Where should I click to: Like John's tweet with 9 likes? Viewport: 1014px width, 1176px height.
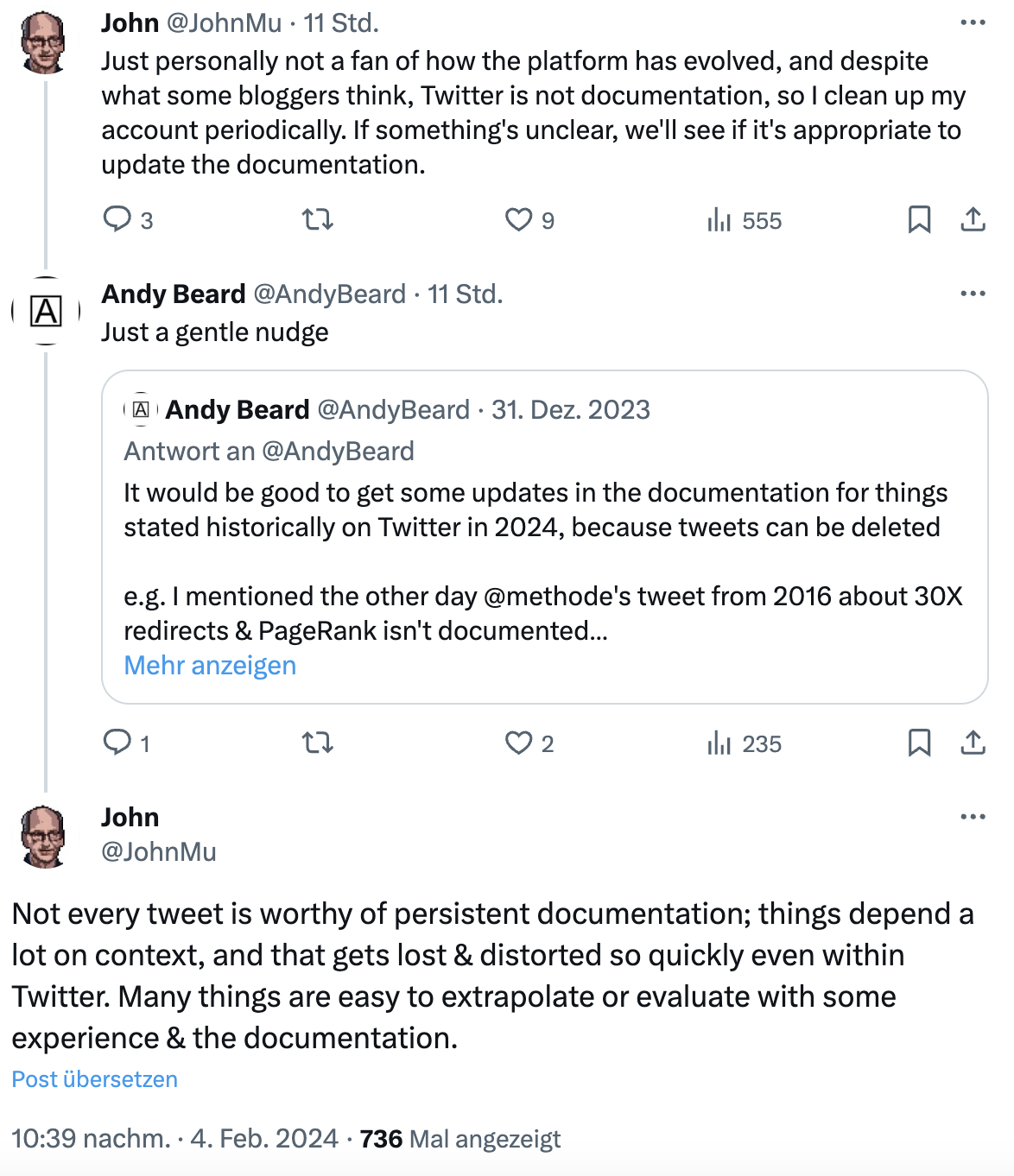[x=518, y=219]
